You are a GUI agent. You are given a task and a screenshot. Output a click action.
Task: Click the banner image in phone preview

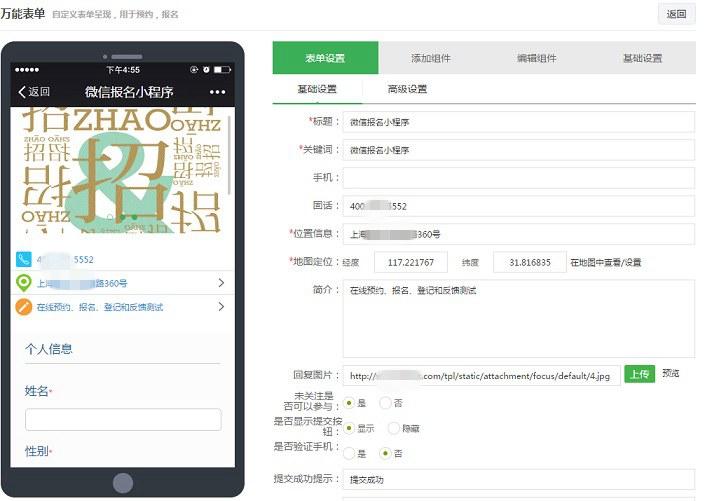point(120,170)
